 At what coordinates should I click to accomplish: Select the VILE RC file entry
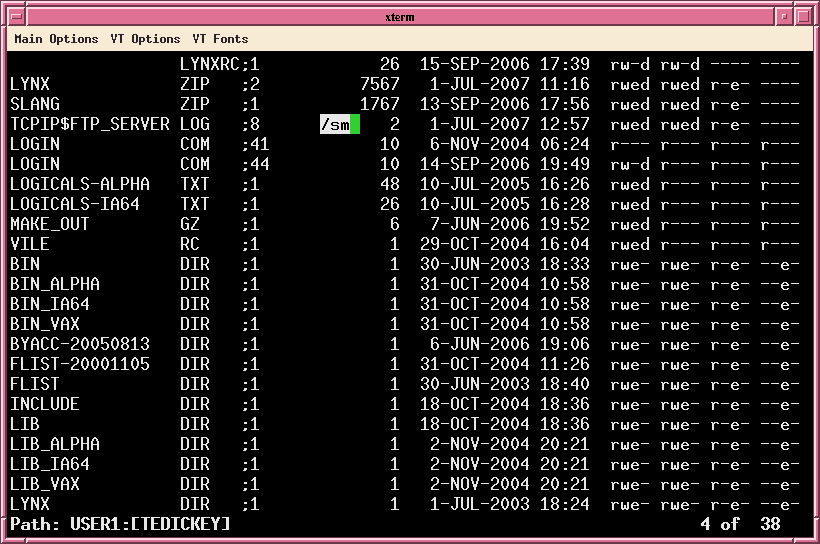tap(30, 244)
